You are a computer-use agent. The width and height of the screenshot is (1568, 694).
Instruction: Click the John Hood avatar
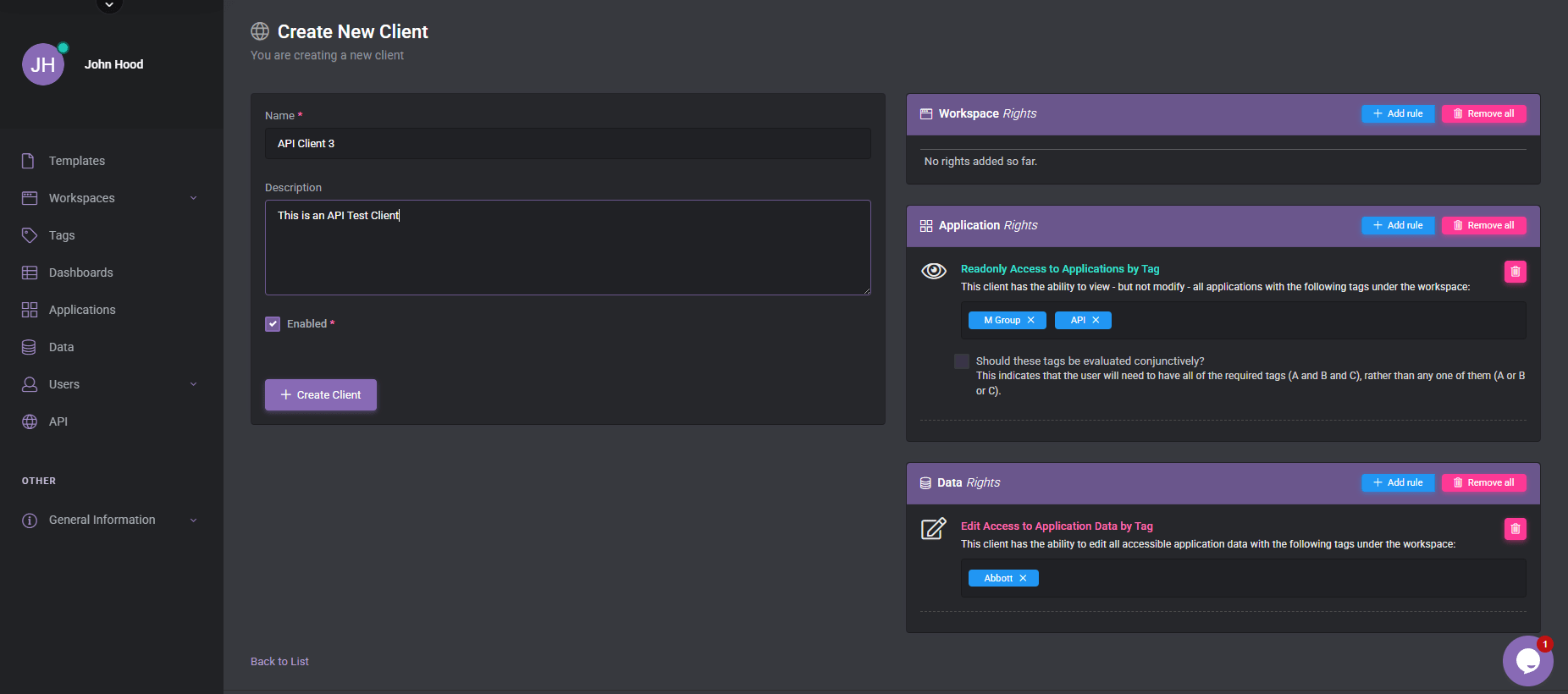click(43, 64)
